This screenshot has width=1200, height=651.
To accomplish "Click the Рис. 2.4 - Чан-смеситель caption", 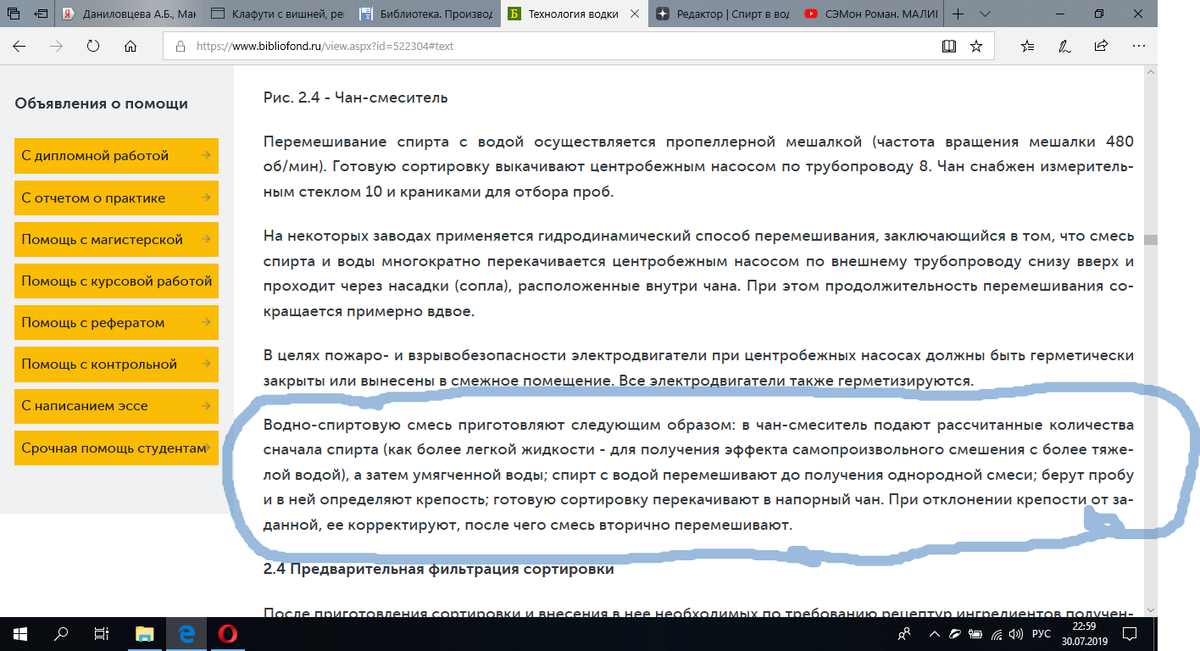I will 355,98.
